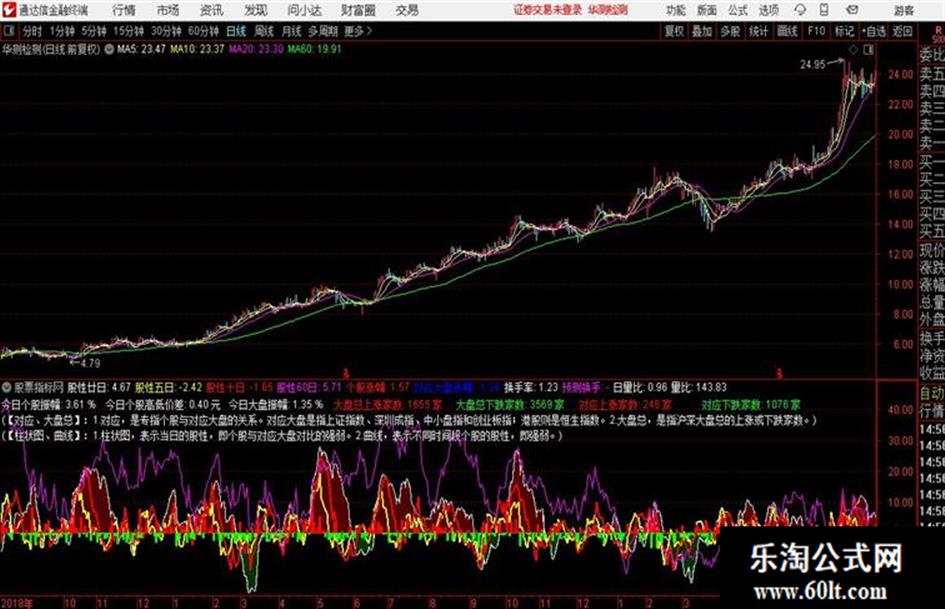
Task: Click the 通达信 red logo icon
Action: coord(8,10)
